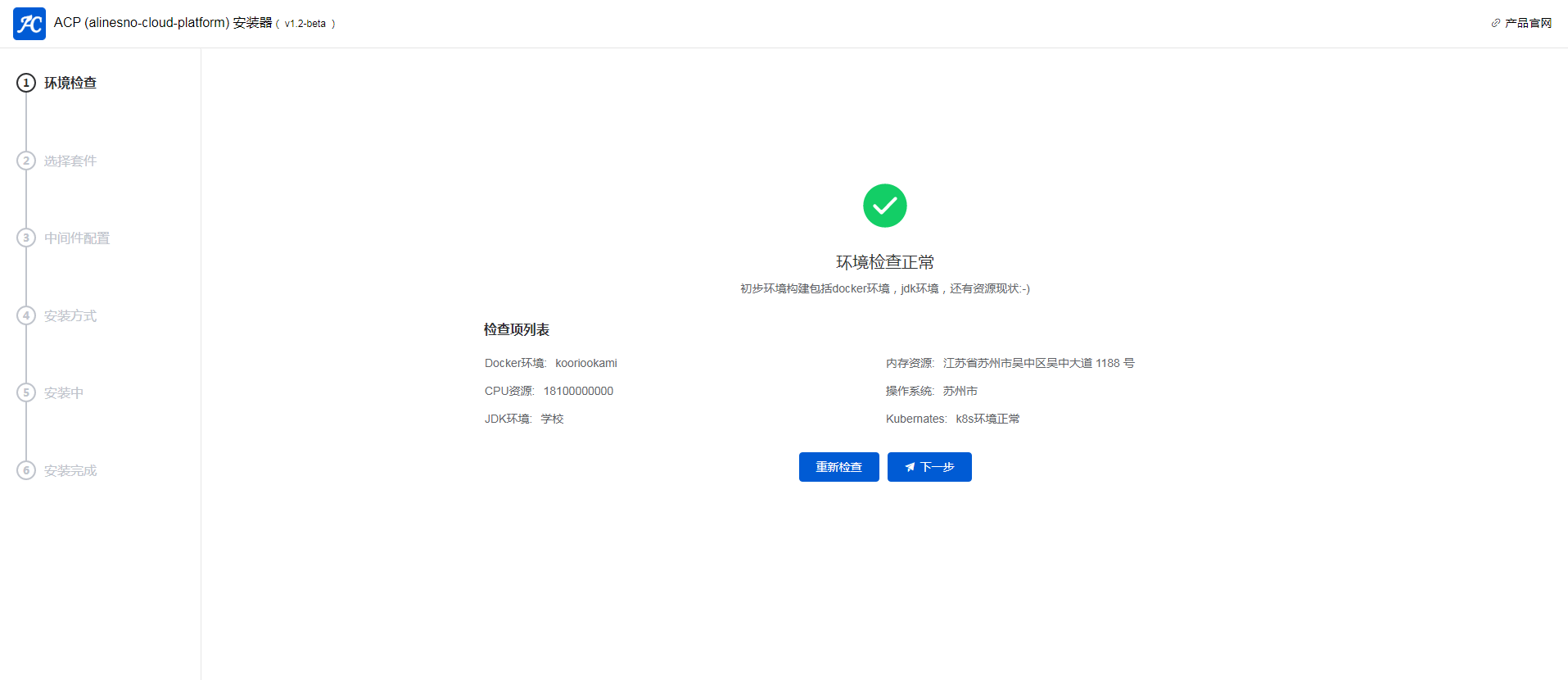Click the green success checkmark icon

pos(884,206)
